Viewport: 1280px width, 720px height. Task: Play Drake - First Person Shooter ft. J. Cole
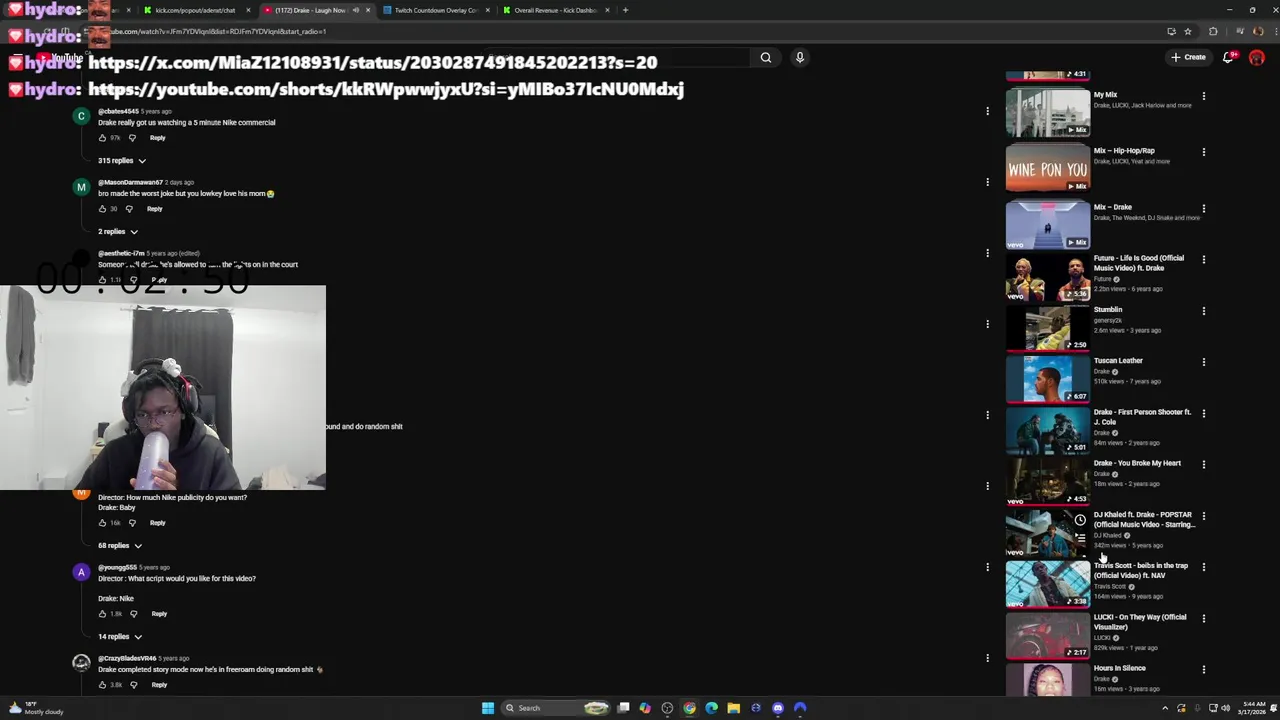(x=1048, y=431)
